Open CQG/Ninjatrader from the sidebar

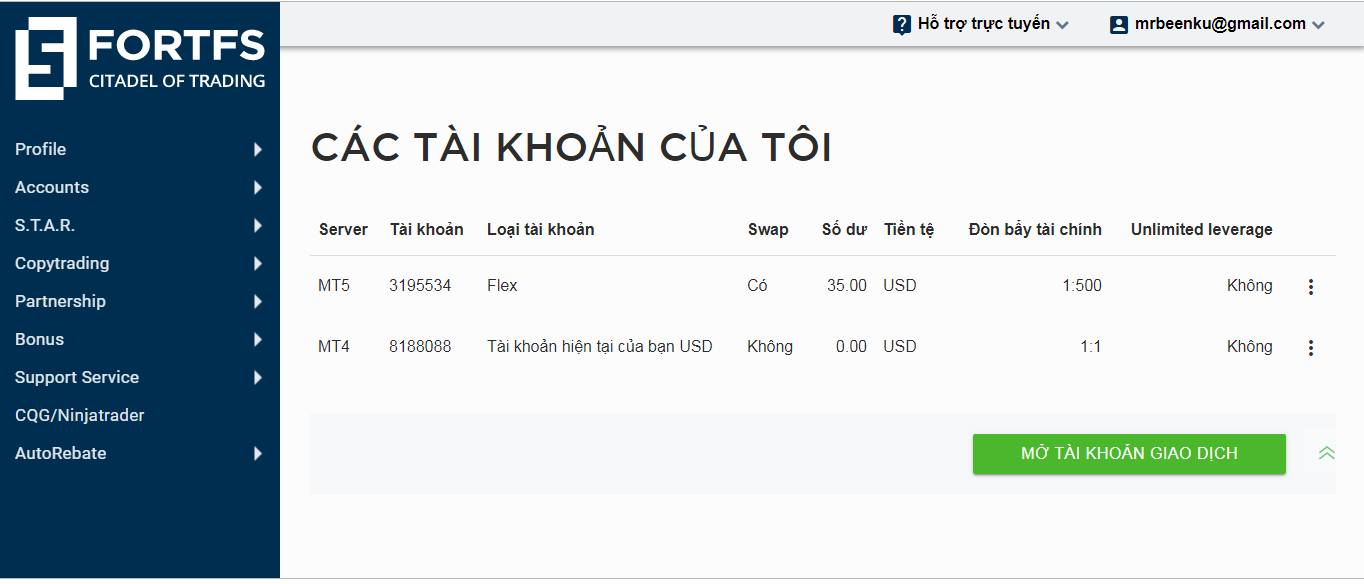point(80,416)
